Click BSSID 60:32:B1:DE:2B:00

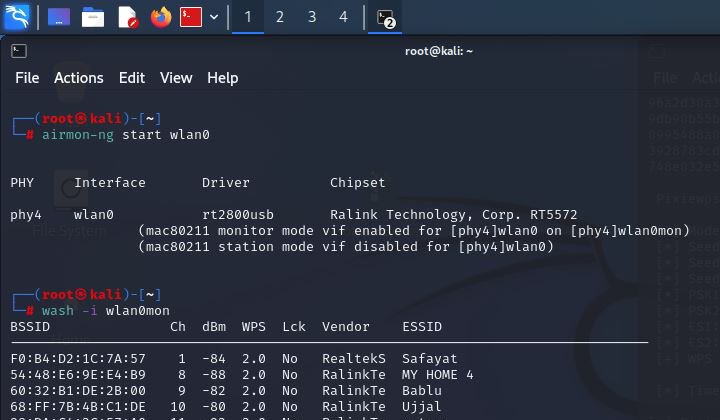tap(78, 391)
